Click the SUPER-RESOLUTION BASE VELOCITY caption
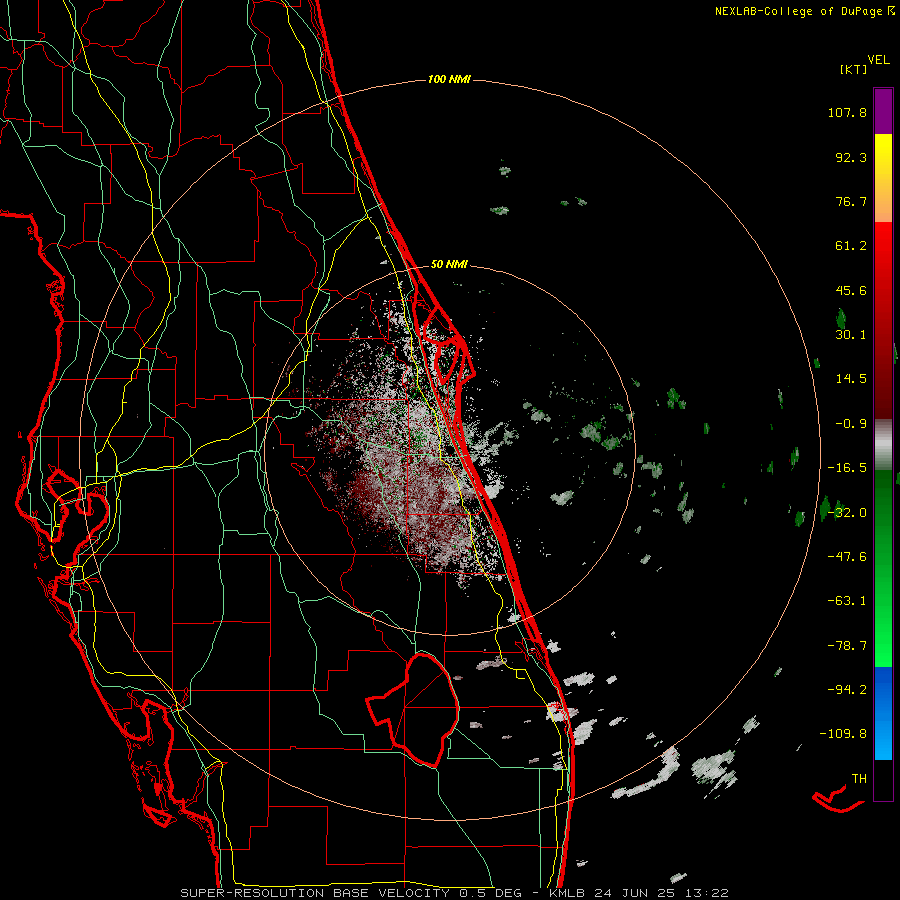This screenshot has height=900, width=900. point(315,893)
